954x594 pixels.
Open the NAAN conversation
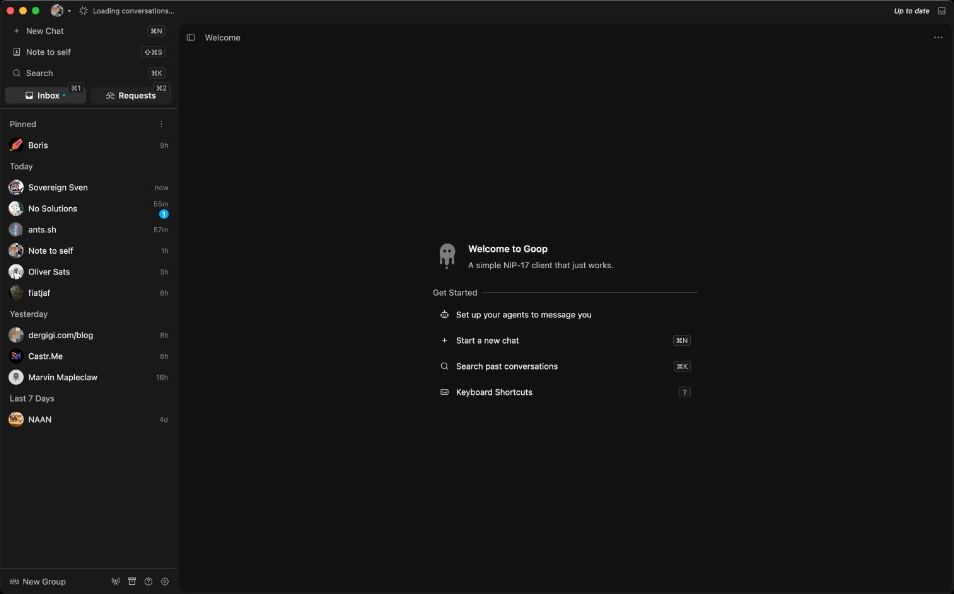click(x=88, y=419)
